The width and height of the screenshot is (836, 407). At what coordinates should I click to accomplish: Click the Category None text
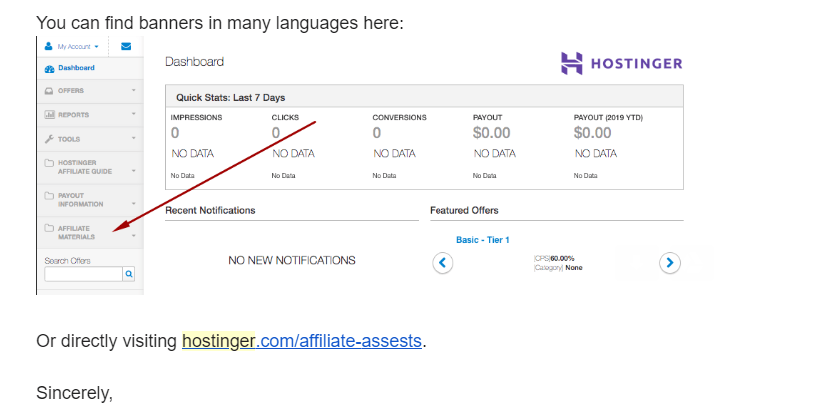[558, 268]
